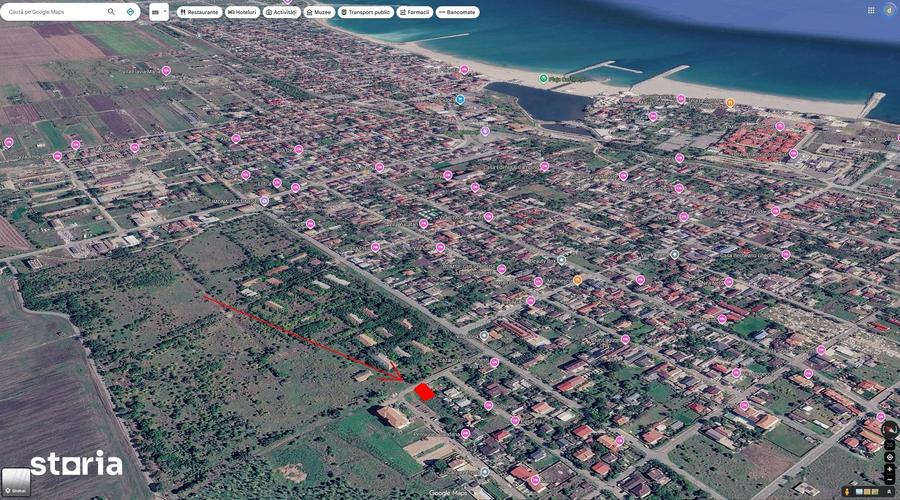The width and height of the screenshot is (900, 500).
Task: Open the second imagery thumbnail in bottom strip
Action: 867,492
